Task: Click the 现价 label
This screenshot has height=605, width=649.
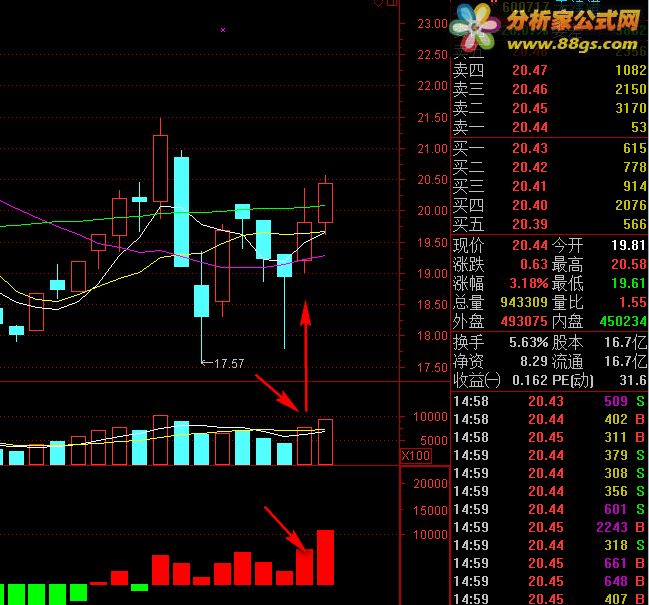Action: (x=468, y=245)
